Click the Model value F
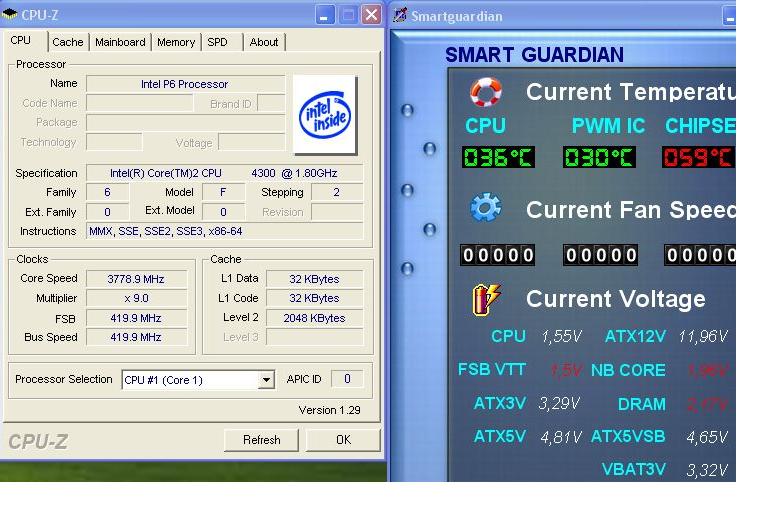 pyautogui.click(x=224, y=192)
